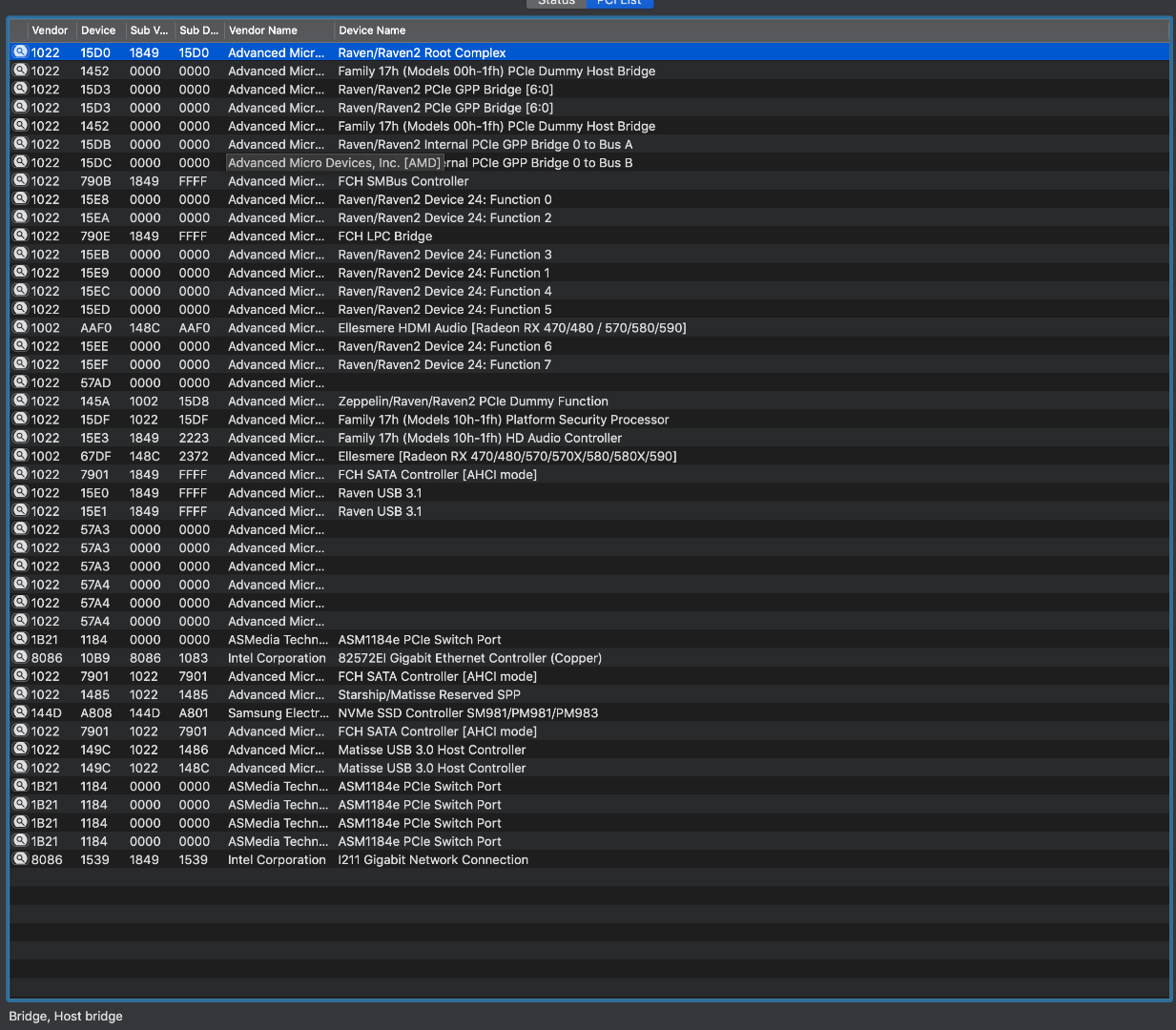1176x1030 pixels.
Task: Switch to the Status tab
Action: (556, 3)
